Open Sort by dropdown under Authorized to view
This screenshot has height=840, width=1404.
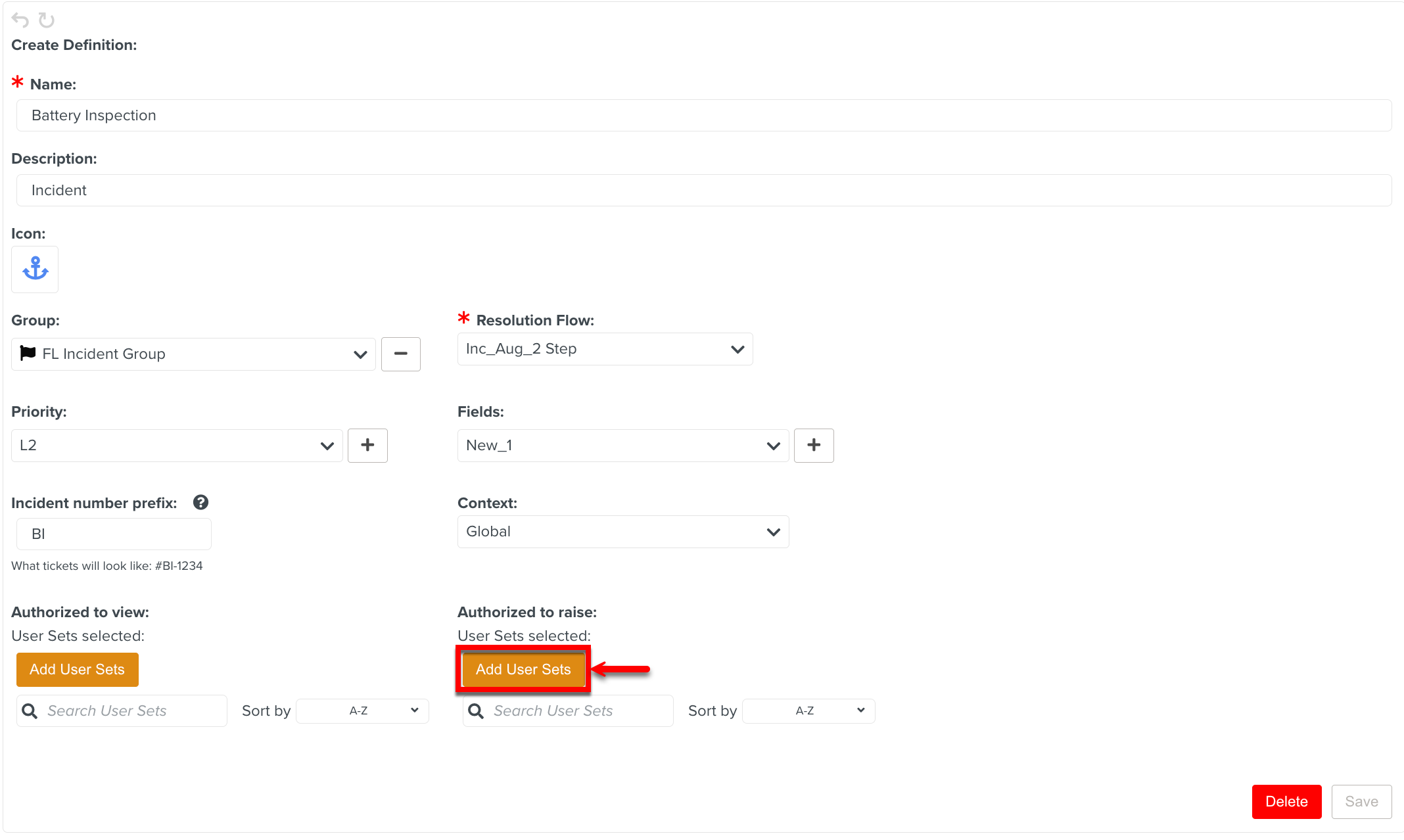pos(362,711)
